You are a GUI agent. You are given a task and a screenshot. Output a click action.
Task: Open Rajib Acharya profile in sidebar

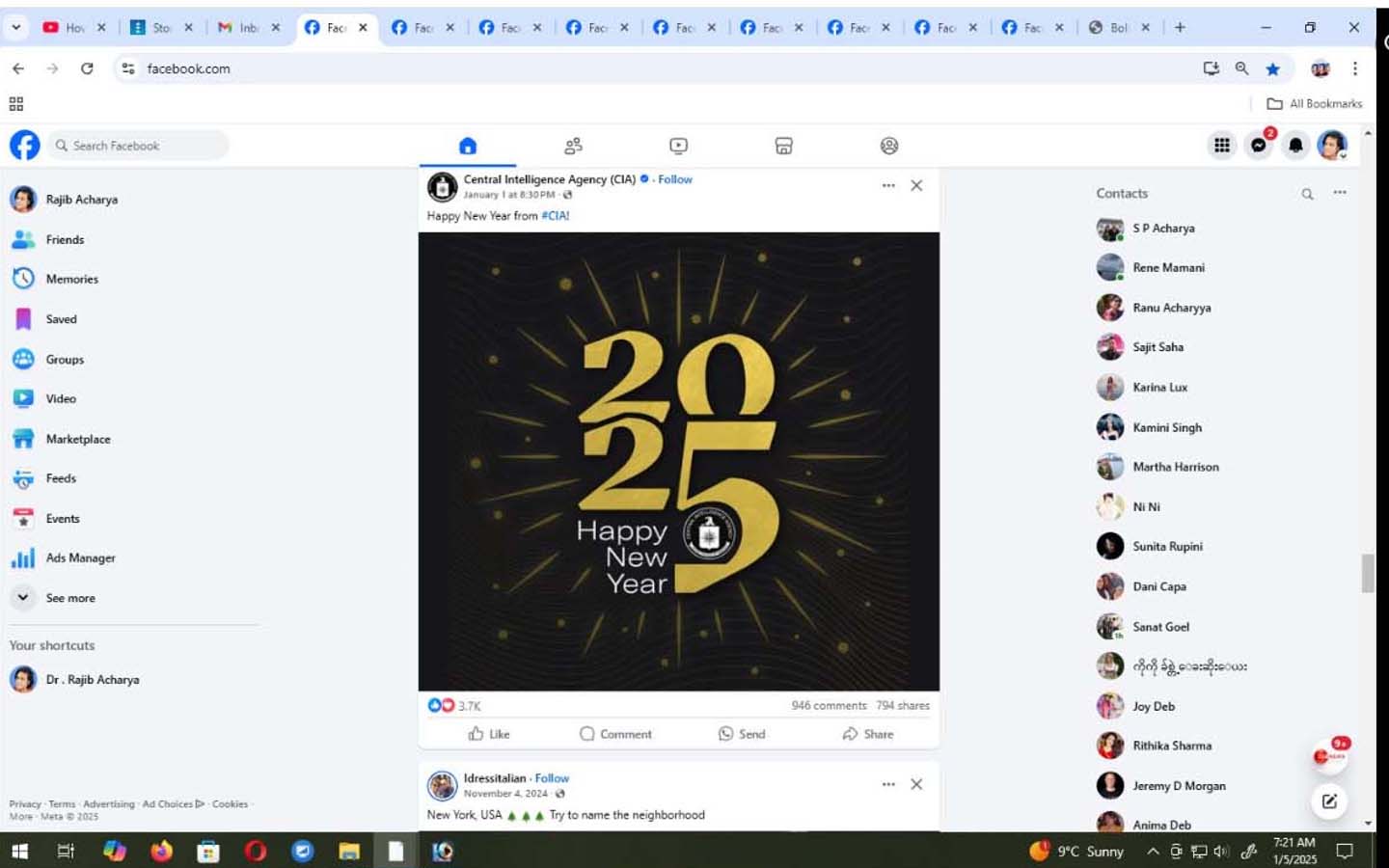(x=82, y=200)
